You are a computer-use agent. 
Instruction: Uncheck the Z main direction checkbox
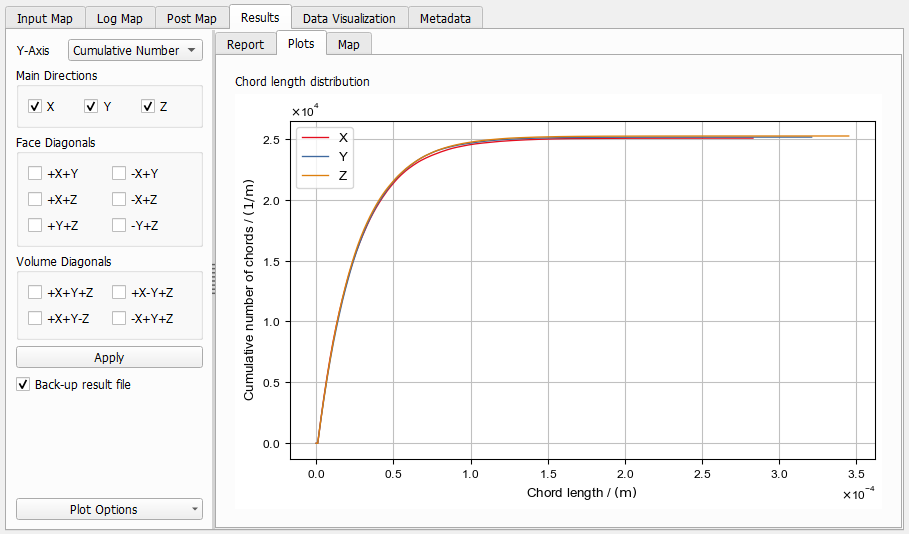(148, 106)
